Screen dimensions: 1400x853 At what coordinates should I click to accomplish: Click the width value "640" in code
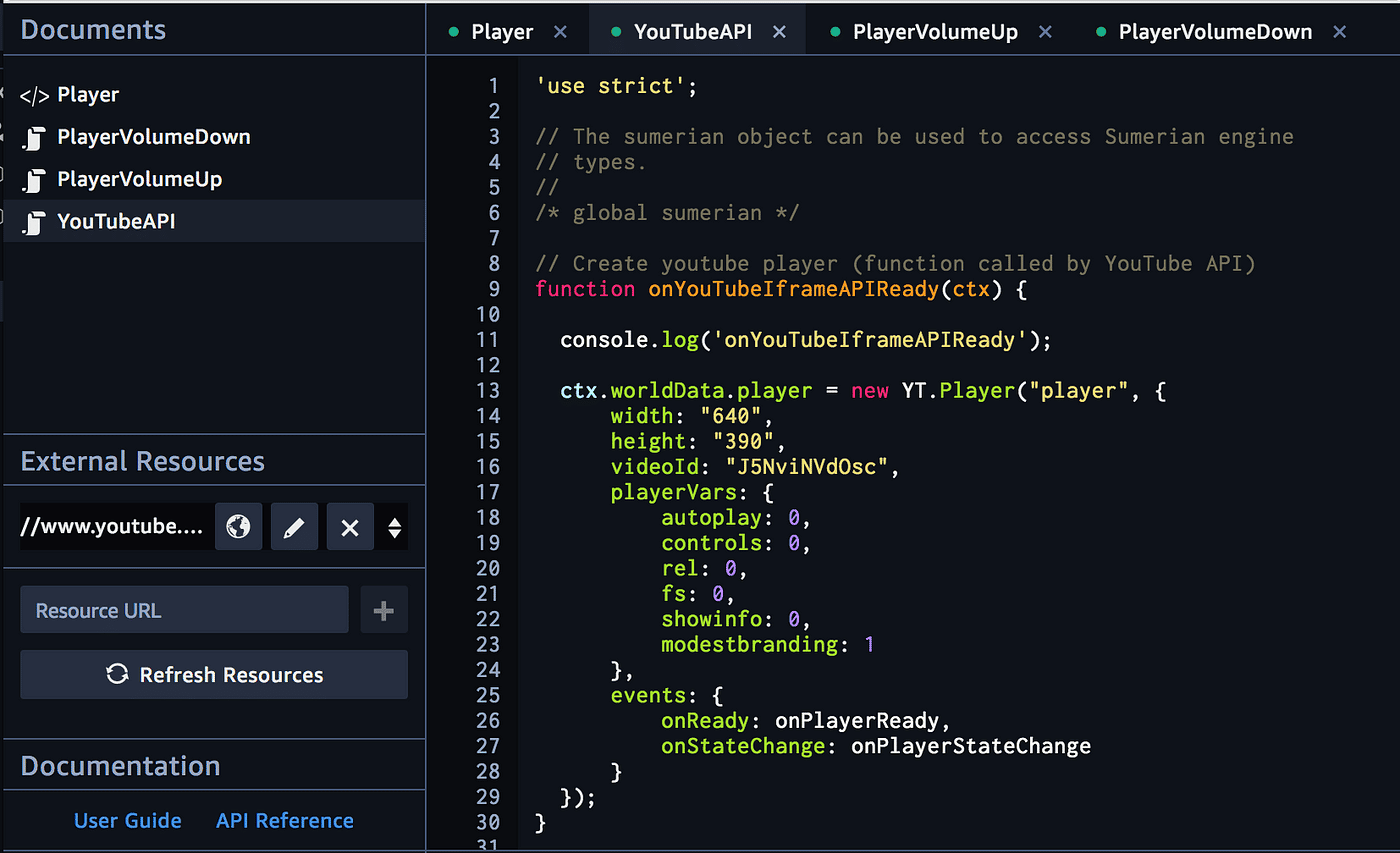click(731, 416)
